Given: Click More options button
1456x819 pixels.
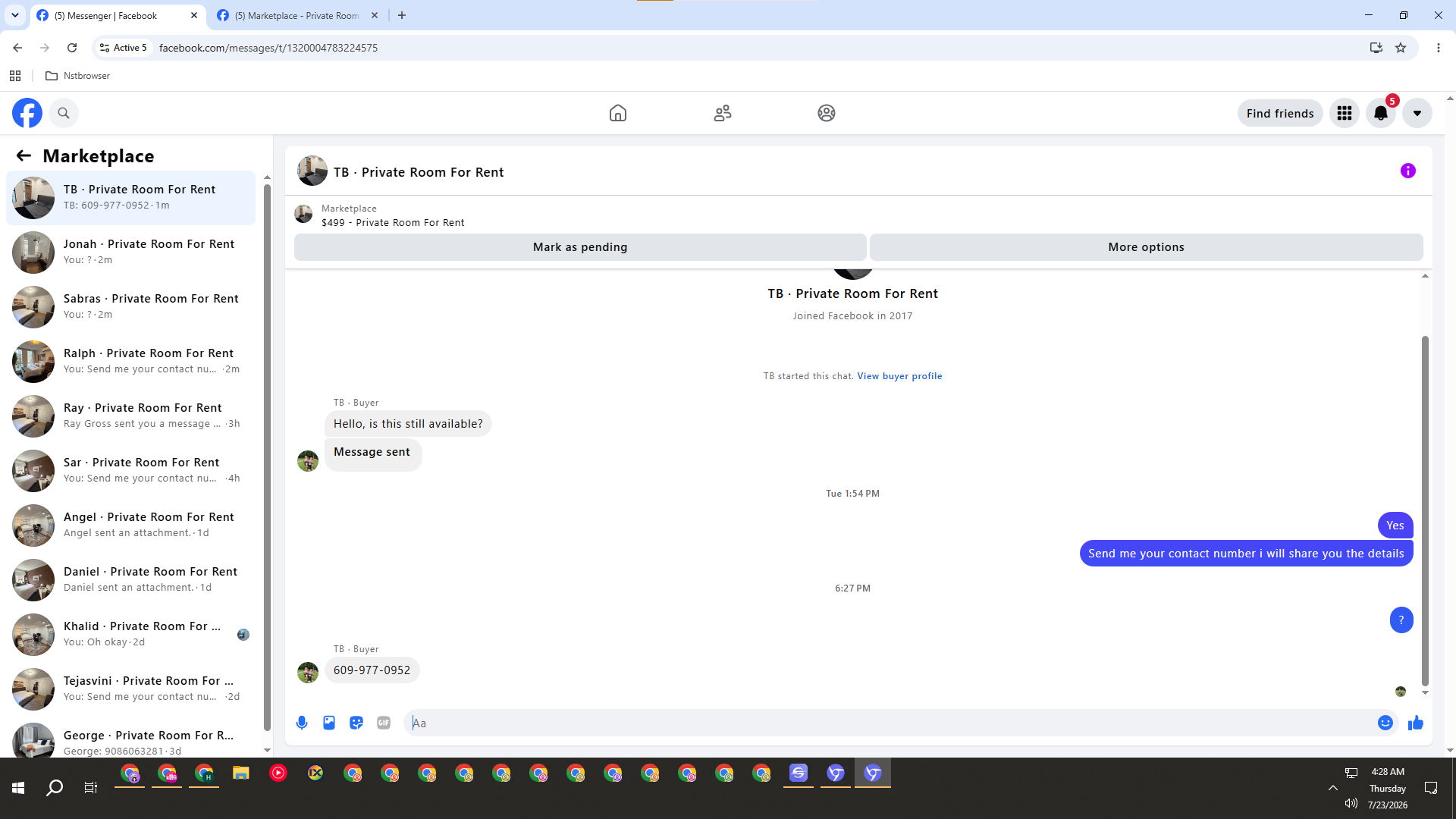Looking at the screenshot, I should pyautogui.click(x=1147, y=247).
